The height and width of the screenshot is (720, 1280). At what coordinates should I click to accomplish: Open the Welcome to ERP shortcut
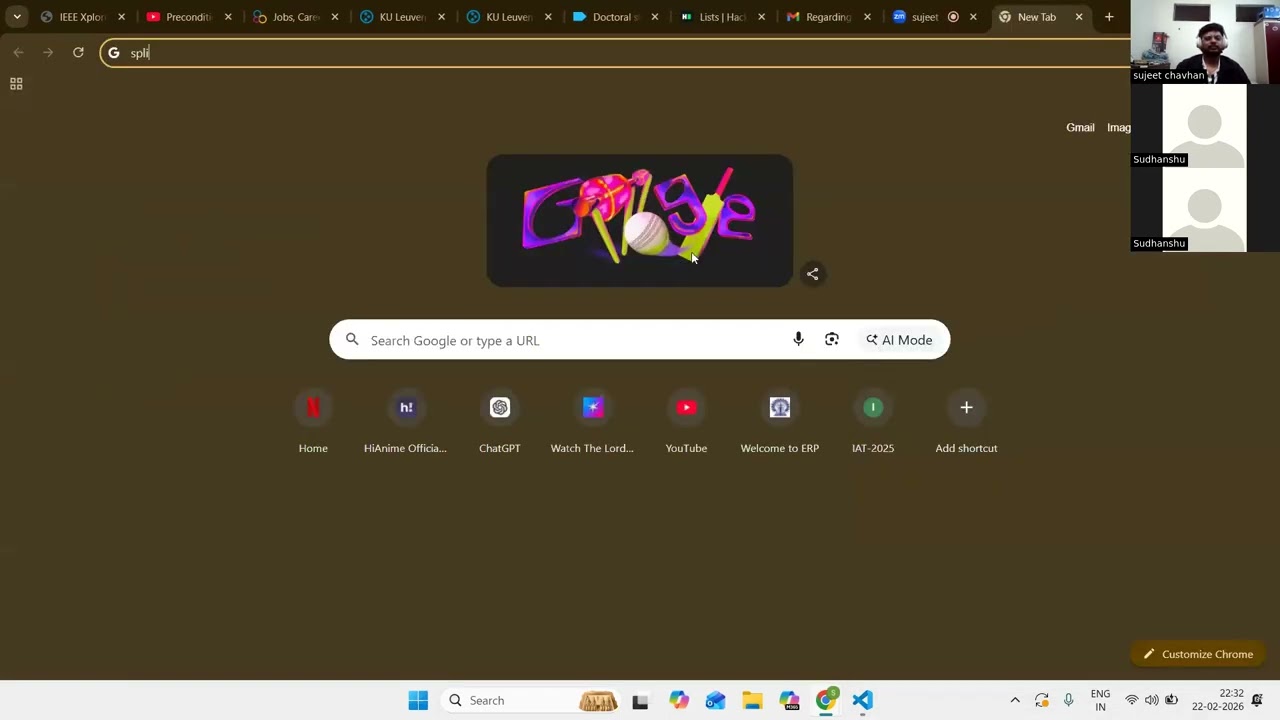click(780, 422)
